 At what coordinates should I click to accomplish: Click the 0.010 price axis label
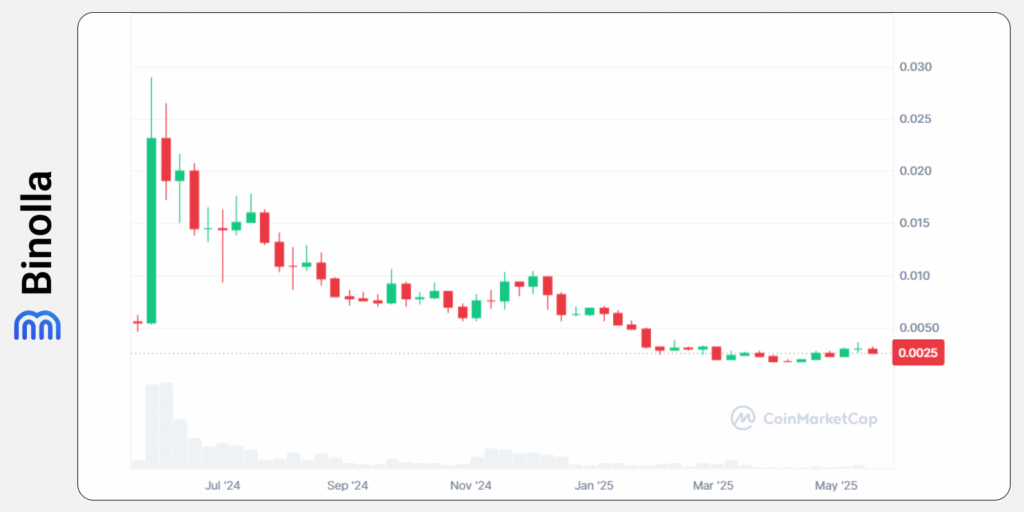pos(917,275)
